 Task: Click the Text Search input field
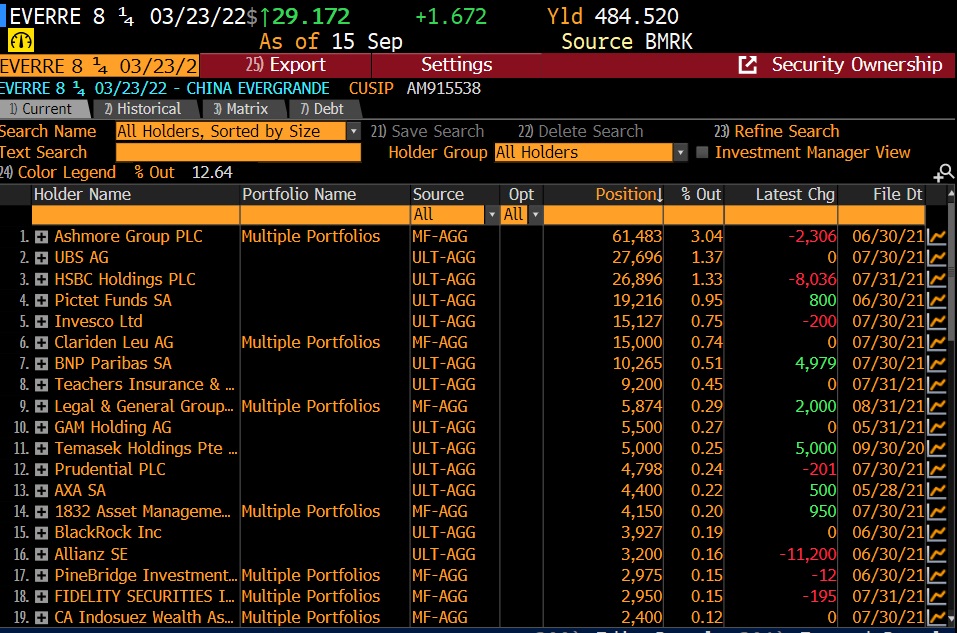coord(238,153)
